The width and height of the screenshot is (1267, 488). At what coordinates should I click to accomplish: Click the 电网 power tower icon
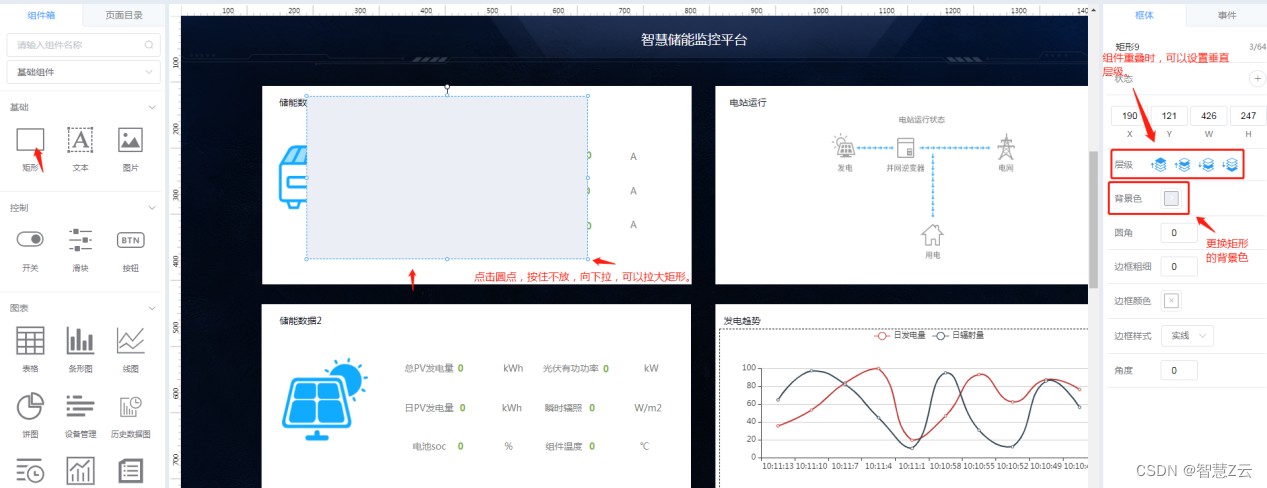[x=1005, y=148]
